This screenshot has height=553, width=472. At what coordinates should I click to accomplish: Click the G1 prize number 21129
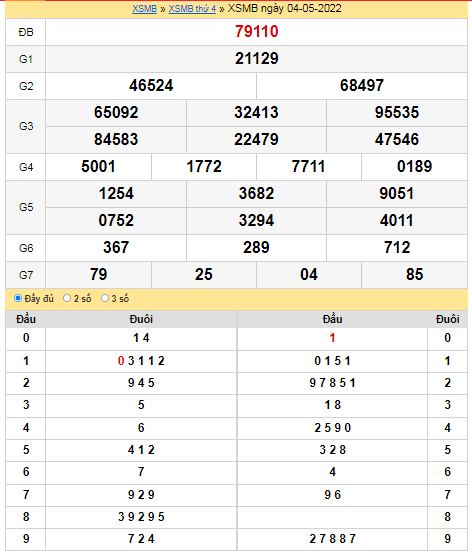(x=256, y=59)
